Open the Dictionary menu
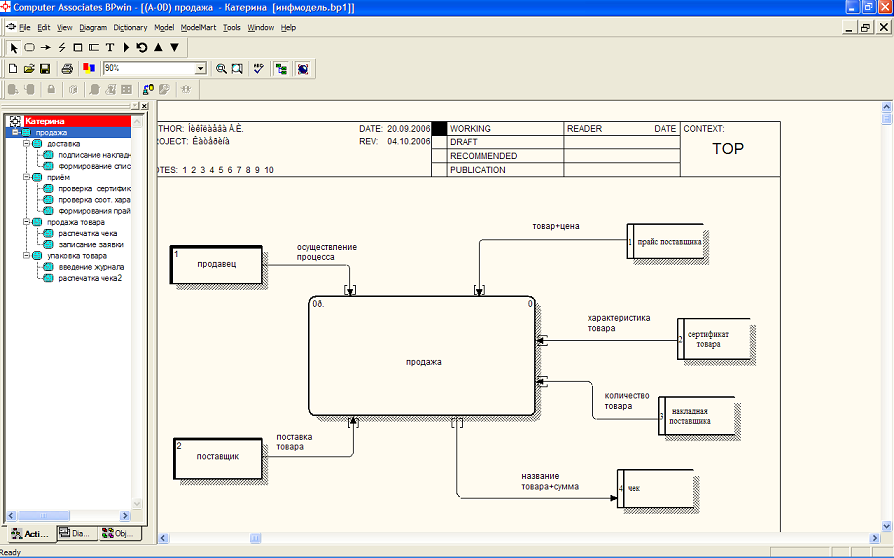Image resolution: width=894 pixels, height=558 pixels. coord(130,27)
